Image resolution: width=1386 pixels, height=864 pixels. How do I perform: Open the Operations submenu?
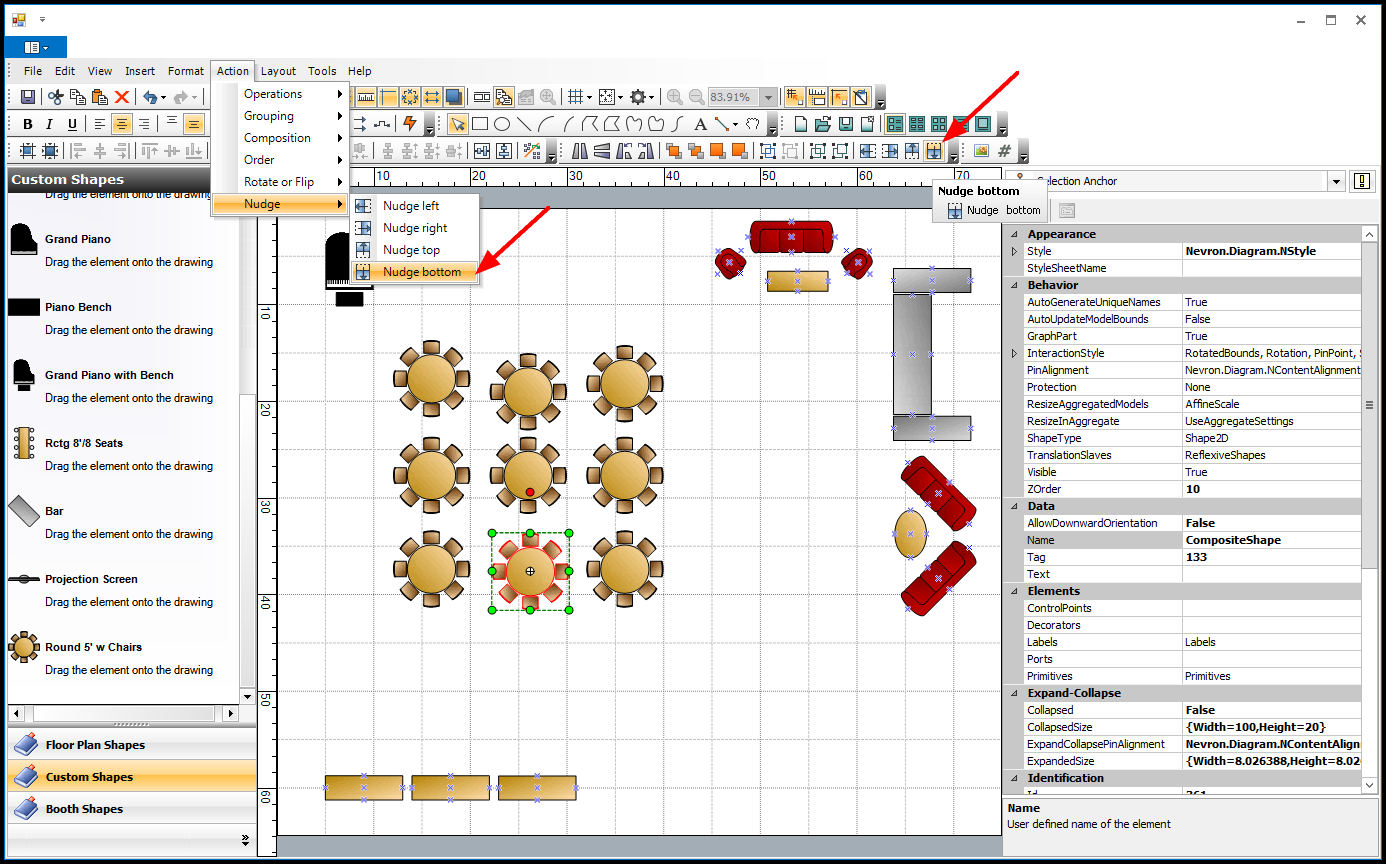(x=280, y=94)
